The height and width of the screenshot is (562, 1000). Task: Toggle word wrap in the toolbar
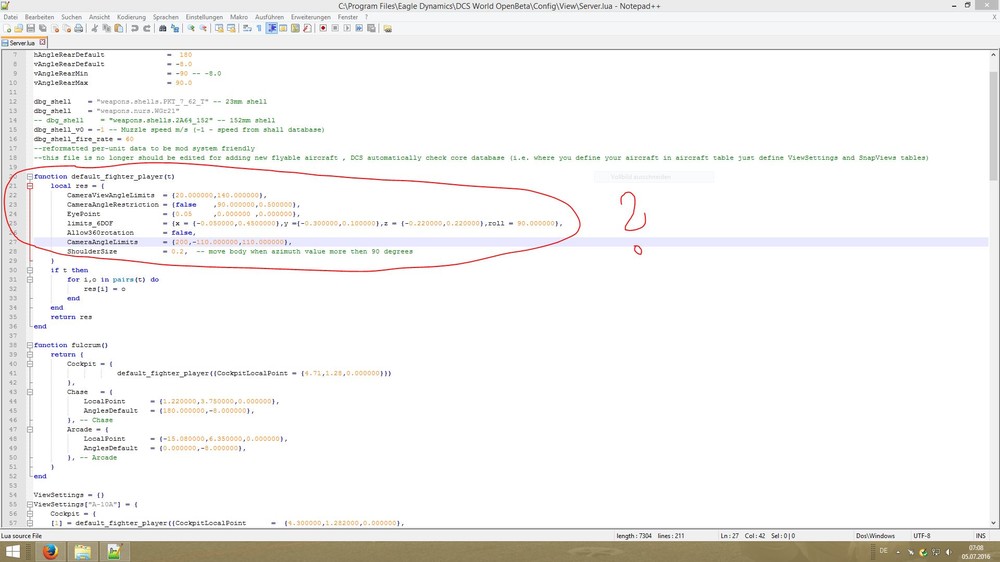(x=246, y=28)
